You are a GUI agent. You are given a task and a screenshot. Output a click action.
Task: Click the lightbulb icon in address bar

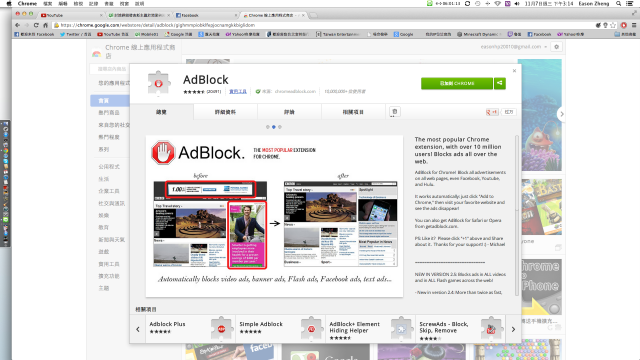tap(606, 25)
